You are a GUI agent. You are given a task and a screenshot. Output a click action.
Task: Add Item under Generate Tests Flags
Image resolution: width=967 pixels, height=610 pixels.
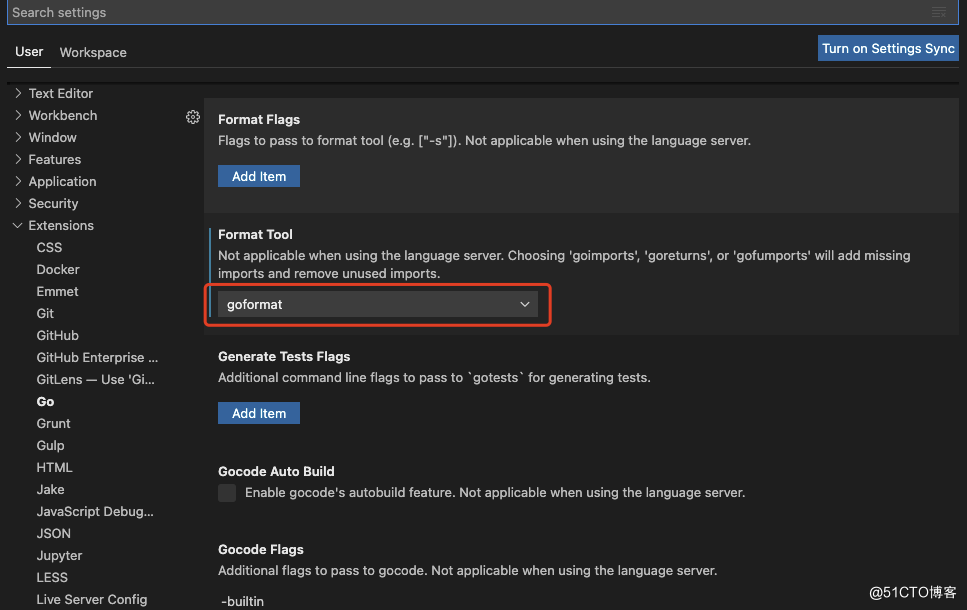point(259,413)
